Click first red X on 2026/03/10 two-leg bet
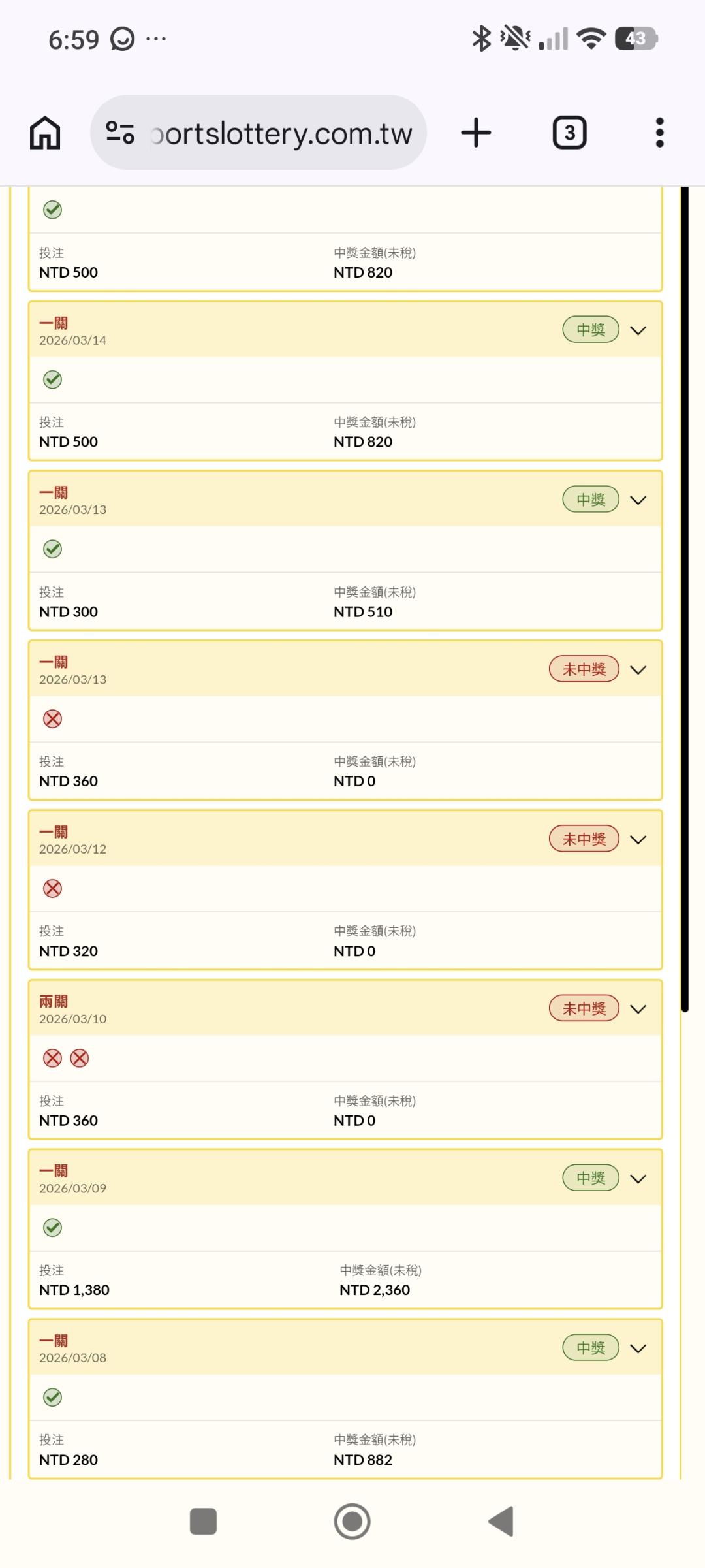This screenshot has height=1568, width=705. click(x=52, y=1058)
